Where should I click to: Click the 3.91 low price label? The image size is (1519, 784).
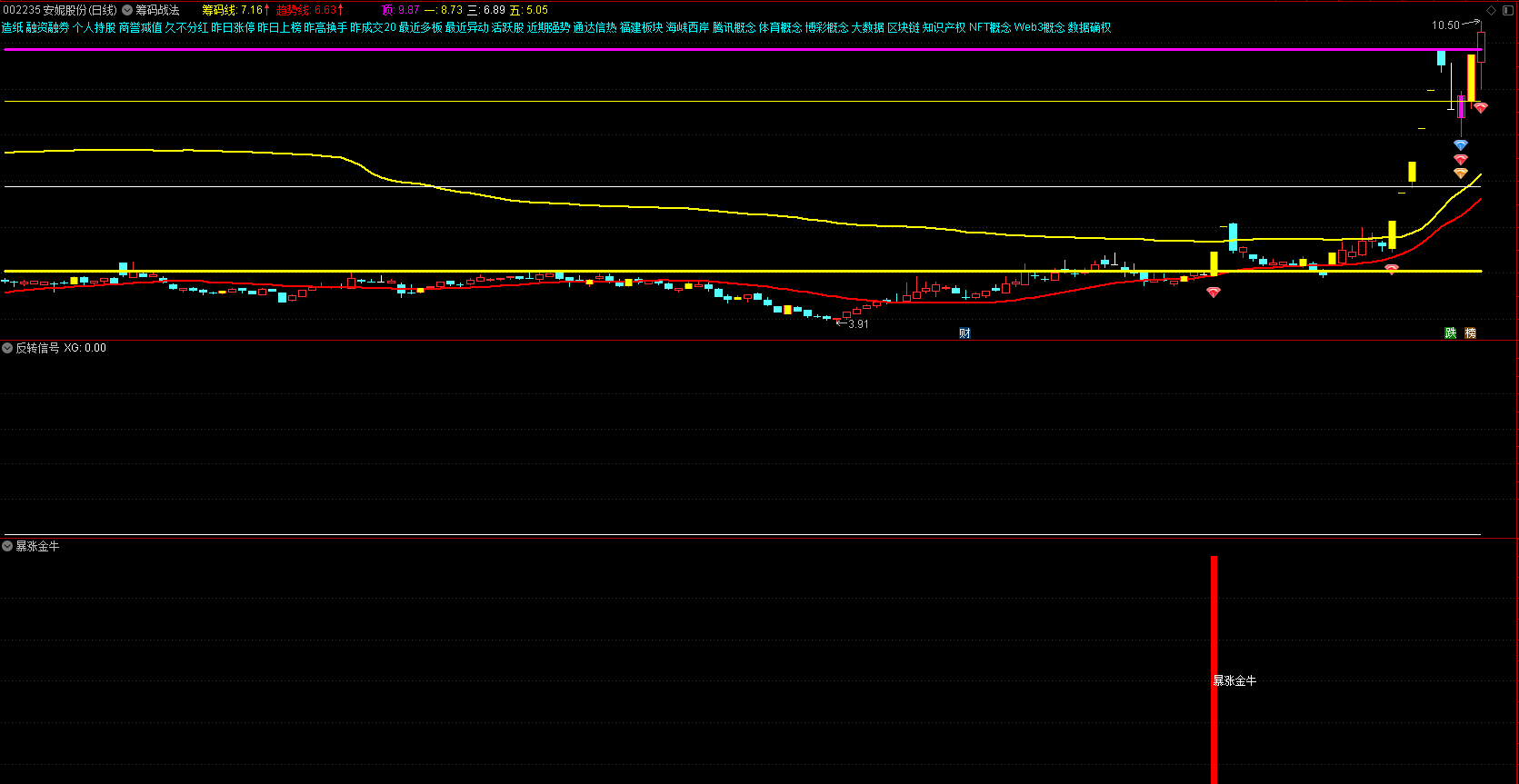point(858,324)
